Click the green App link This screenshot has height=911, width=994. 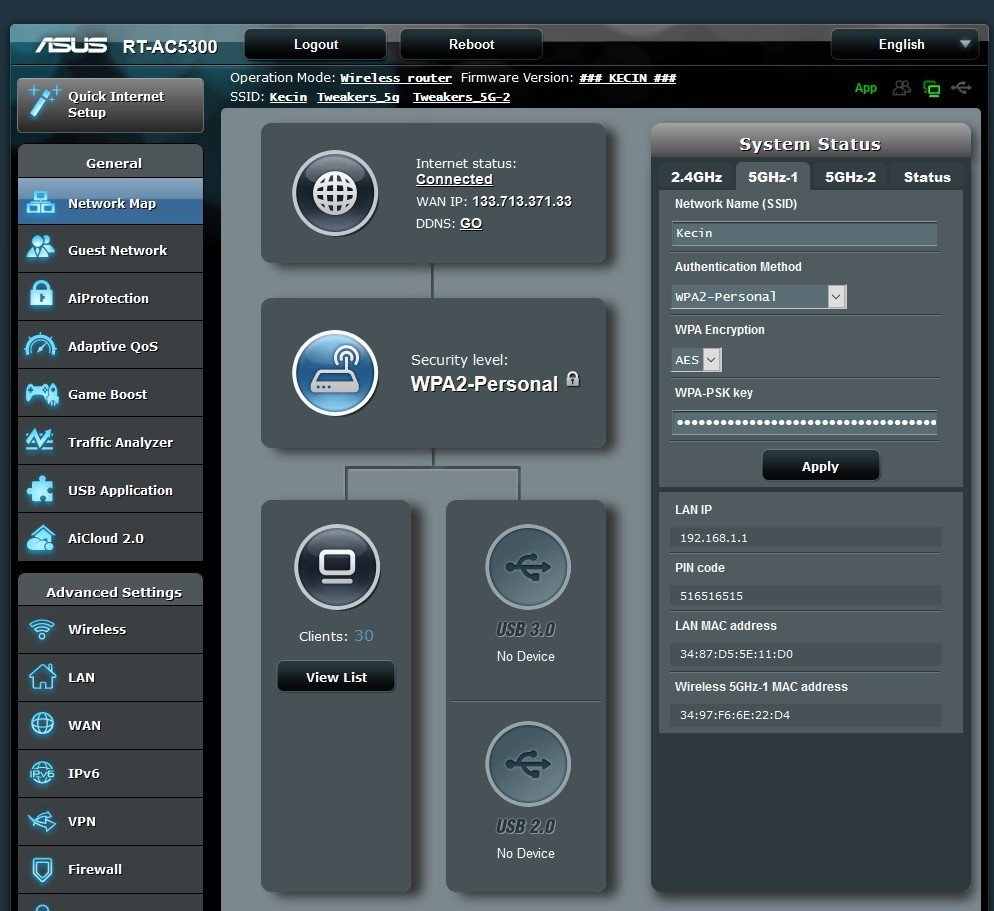coord(865,88)
